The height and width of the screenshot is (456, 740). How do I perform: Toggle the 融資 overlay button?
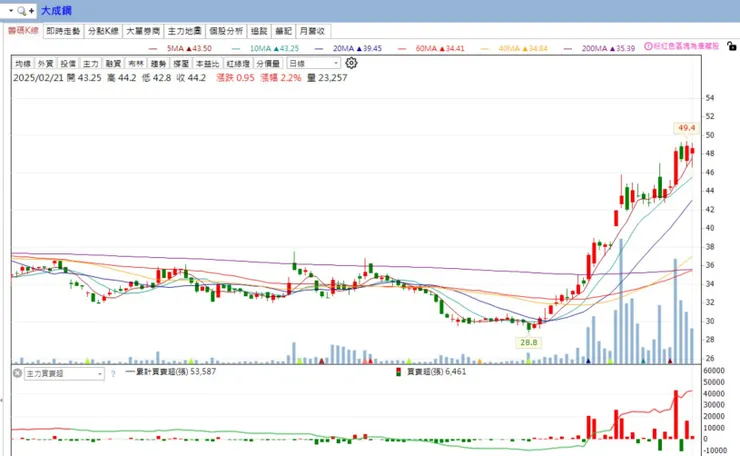pos(113,63)
